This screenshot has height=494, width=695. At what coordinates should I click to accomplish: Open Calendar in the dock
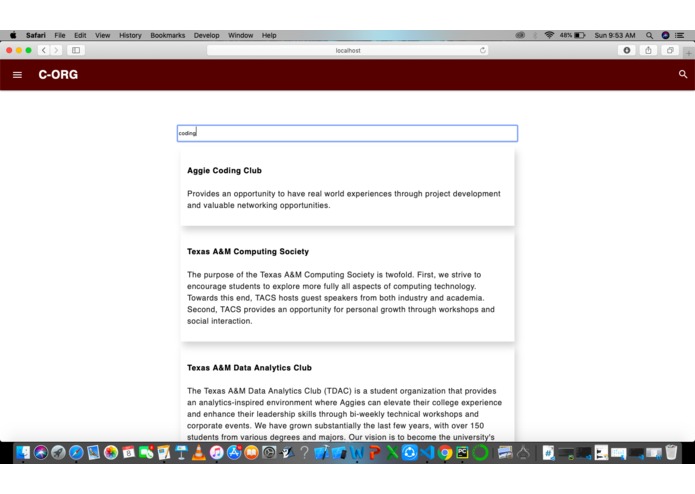129,453
